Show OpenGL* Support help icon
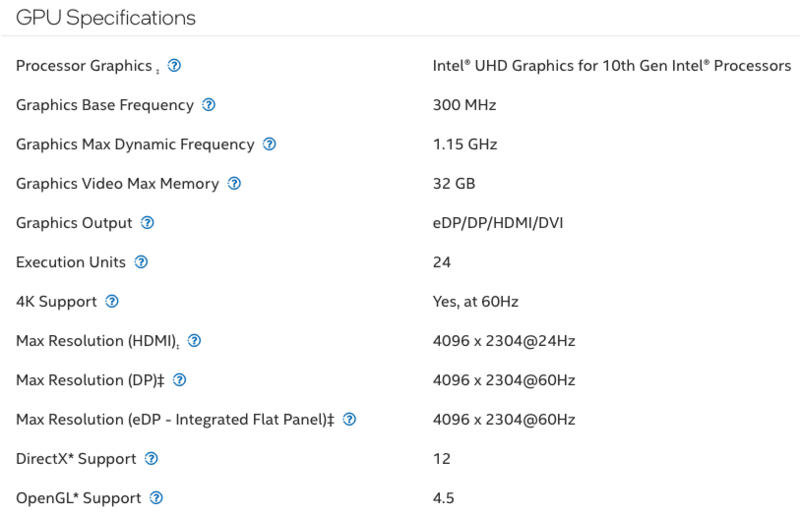Image resolution: width=800 pixels, height=514 pixels. (156, 498)
